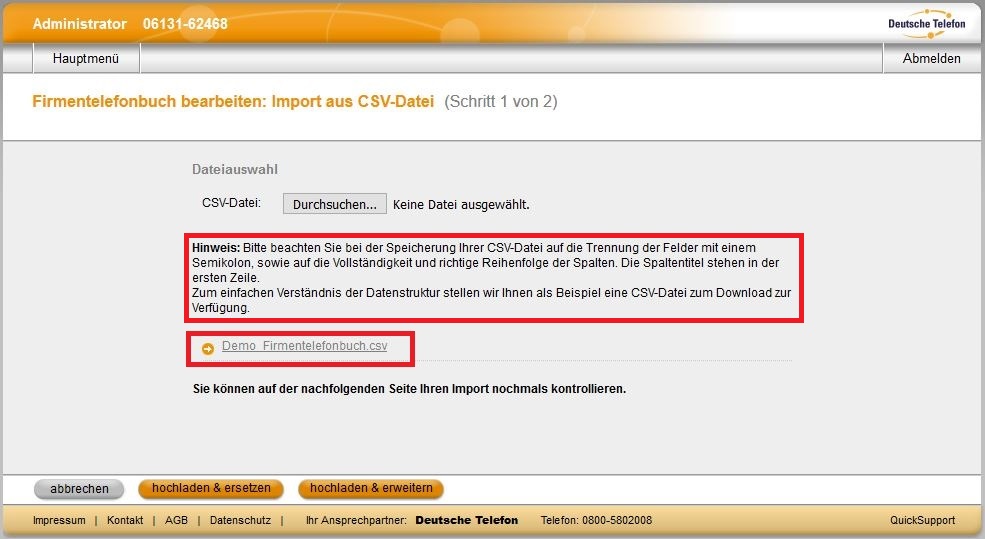Viewport: 985px width, 539px height.
Task: Click the '06131-62468' number in the header
Action: pyautogui.click(x=185, y=24)
